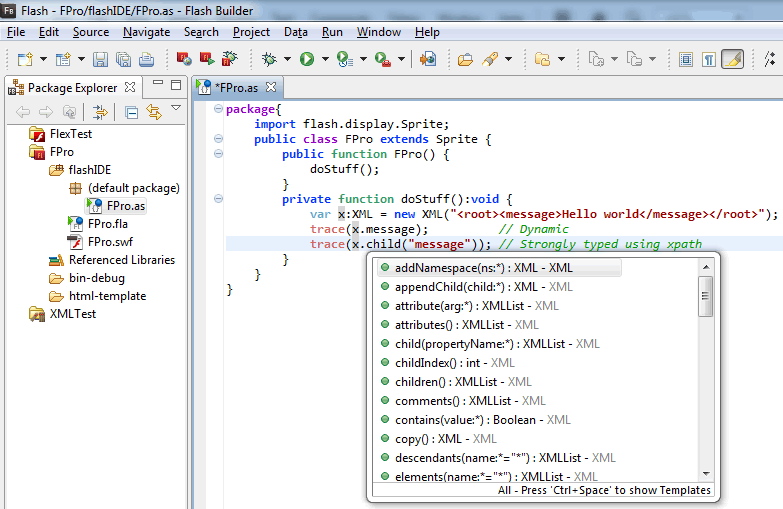This screenshot has width=783, height=509.
Task: Open the Data menu
Action: (x=296, y=32)
